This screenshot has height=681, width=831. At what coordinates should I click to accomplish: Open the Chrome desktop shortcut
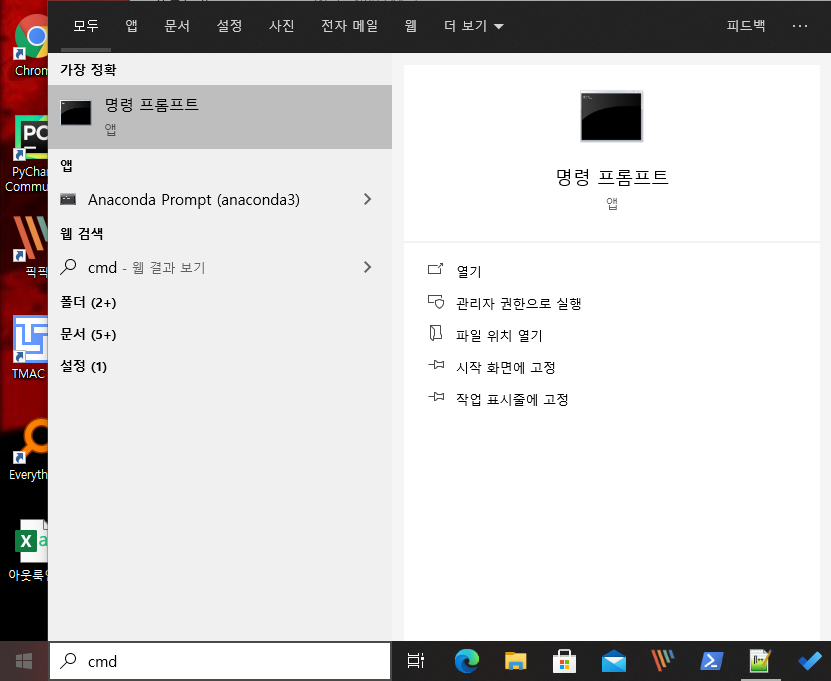pos(30,47)
